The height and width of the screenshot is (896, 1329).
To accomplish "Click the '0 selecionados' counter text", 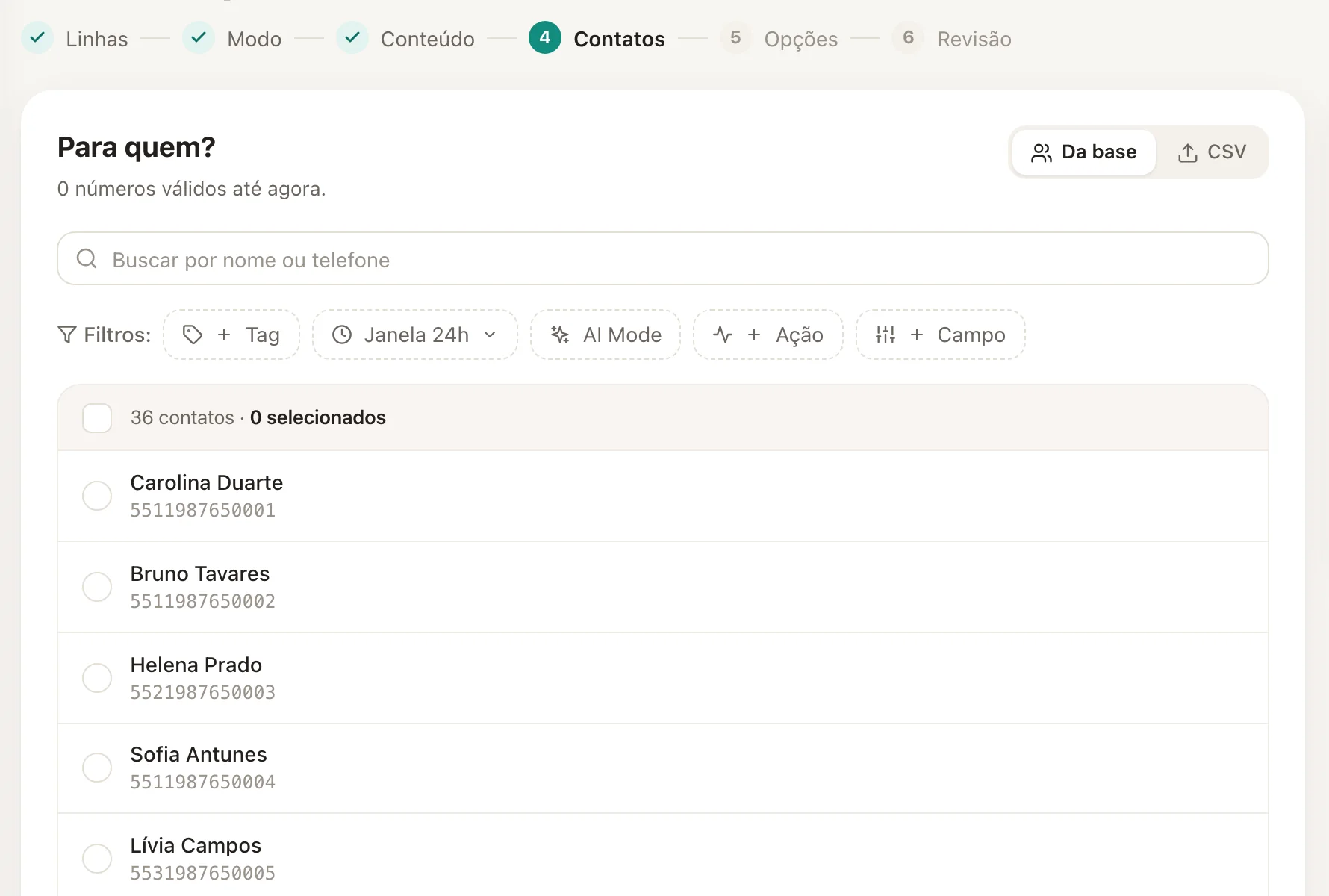I will coord(317,417).
